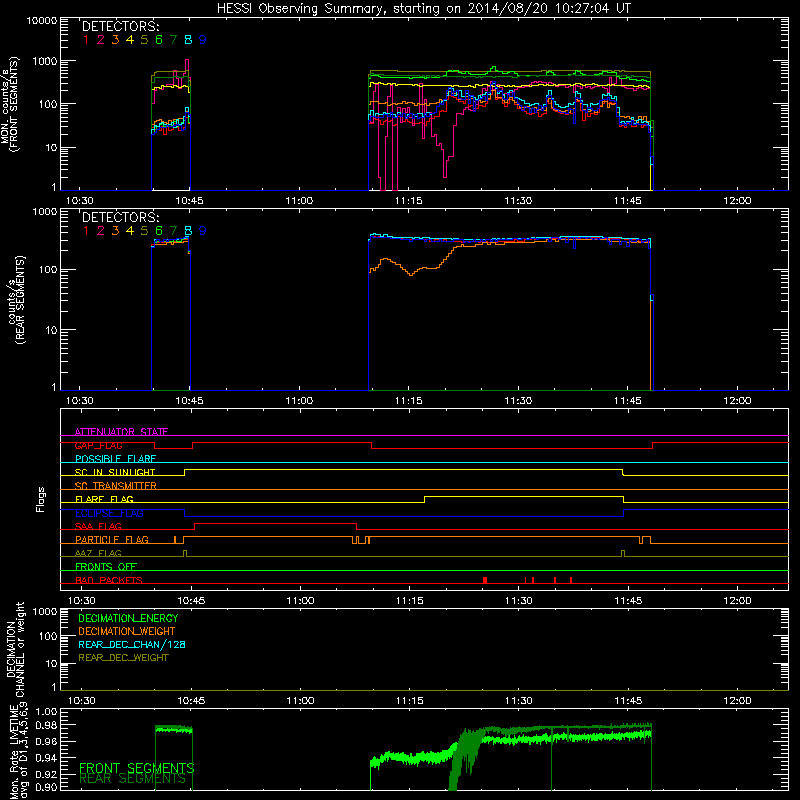Select olive detector 5 in front segments legend
Viewport: 800px width, 800px height.
[x=144, y=40]
